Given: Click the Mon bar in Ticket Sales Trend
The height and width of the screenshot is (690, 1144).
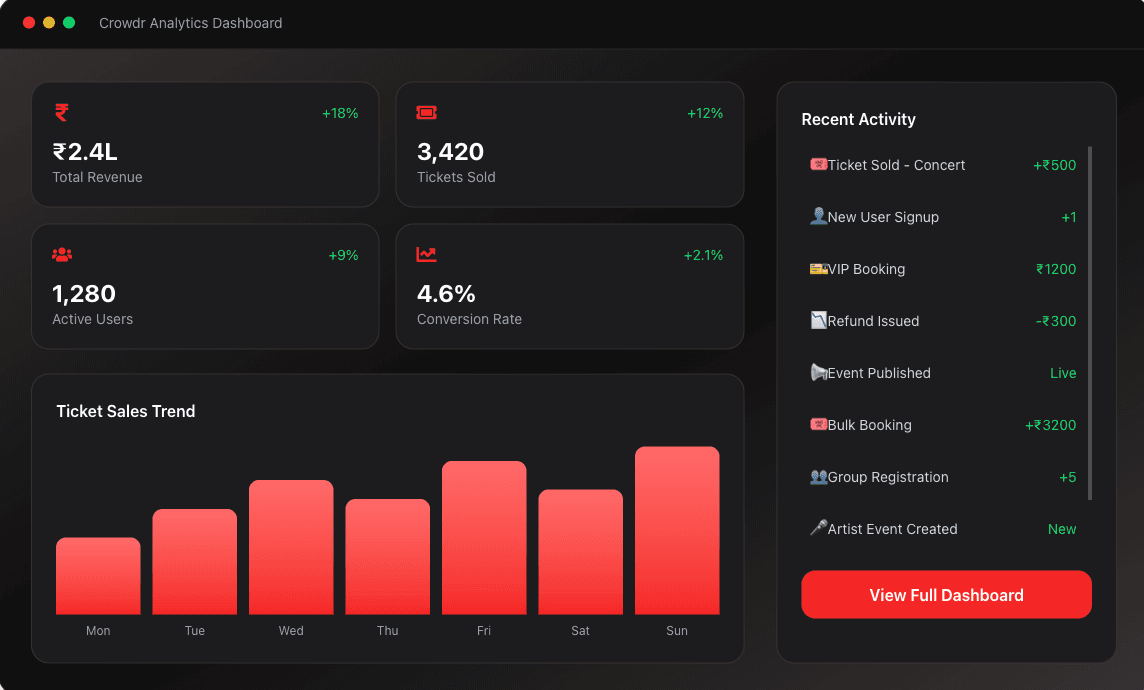Looking at the screenshot, I should pos(98,575).
